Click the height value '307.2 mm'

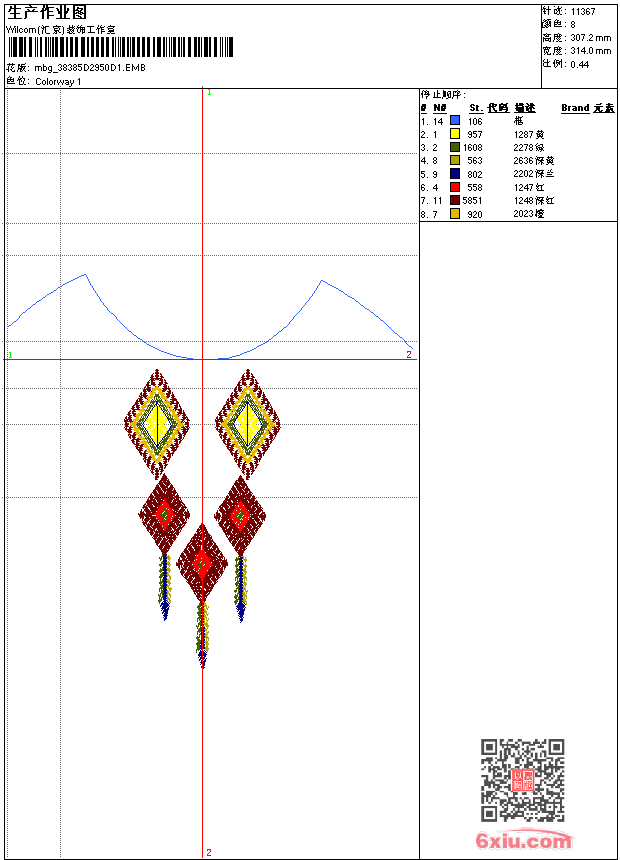point(591,38)
